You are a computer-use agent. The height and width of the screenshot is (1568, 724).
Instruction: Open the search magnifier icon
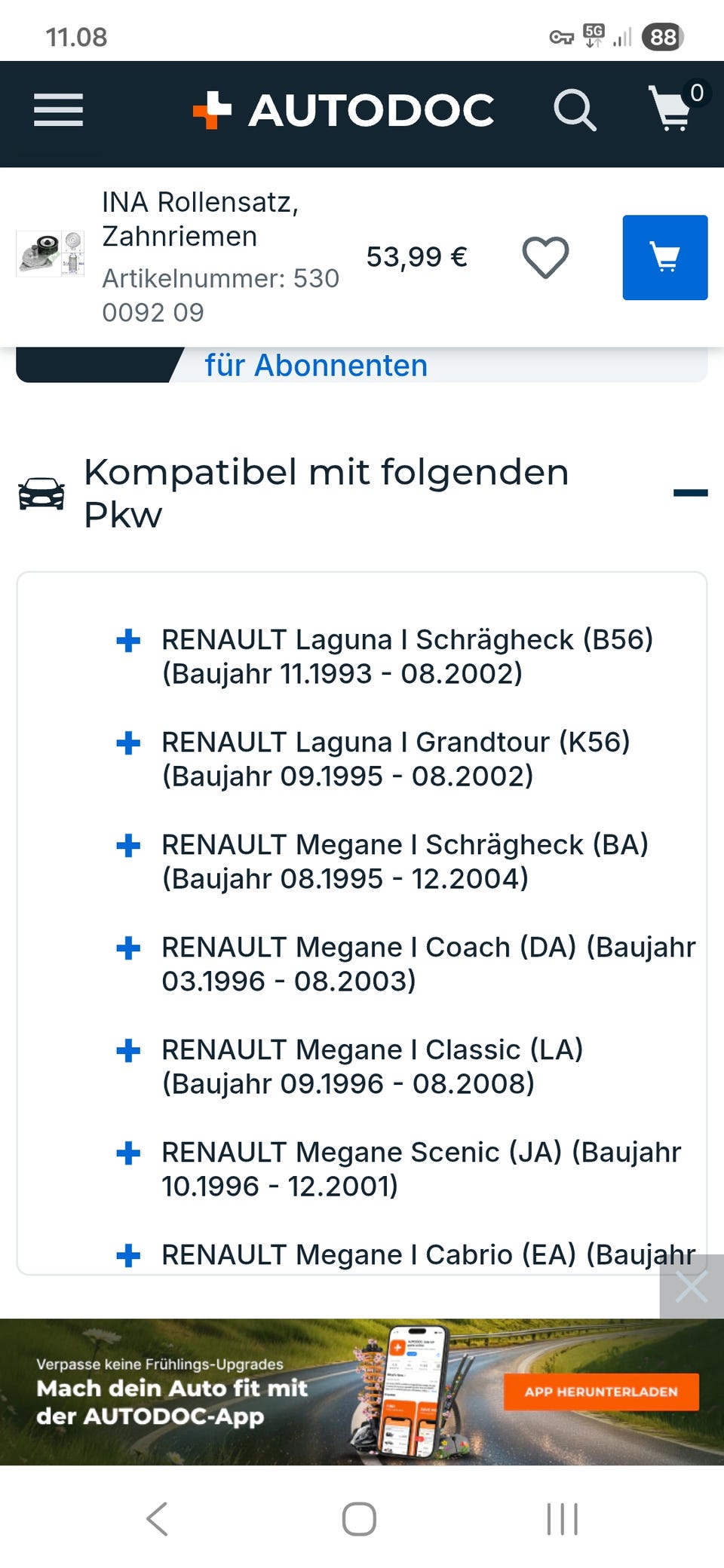pos(575,111)
